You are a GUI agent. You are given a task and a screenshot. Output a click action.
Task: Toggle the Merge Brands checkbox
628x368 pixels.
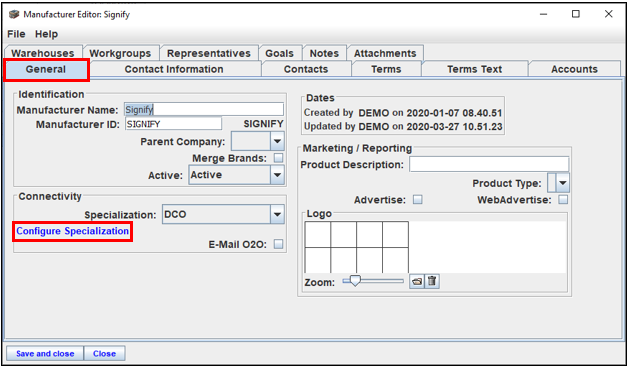(x=278, y=158)
